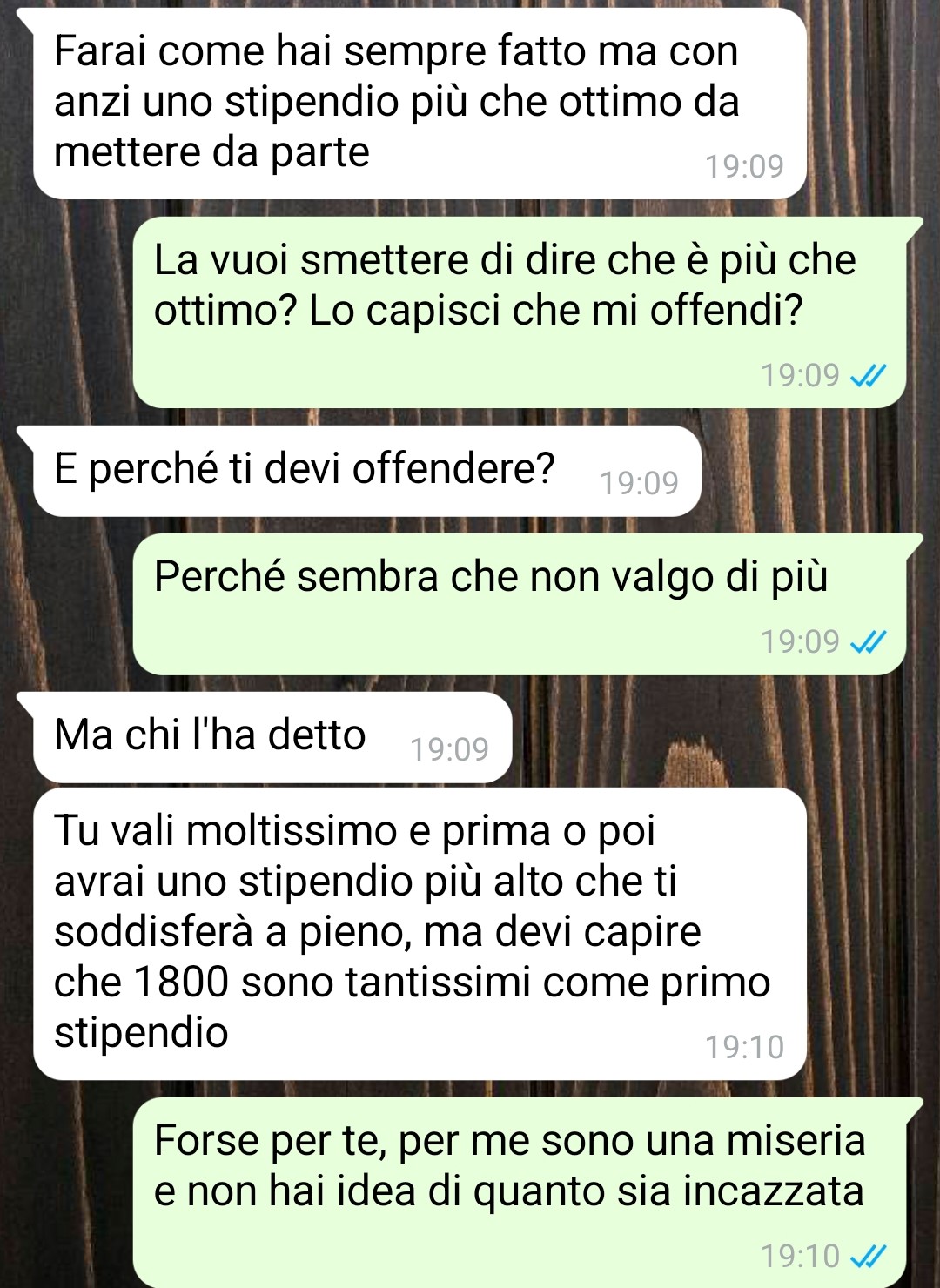The image size is (940, 1288).
Task: Tap blue double-check on 'non valgo di più'
Action: (868, 641)
